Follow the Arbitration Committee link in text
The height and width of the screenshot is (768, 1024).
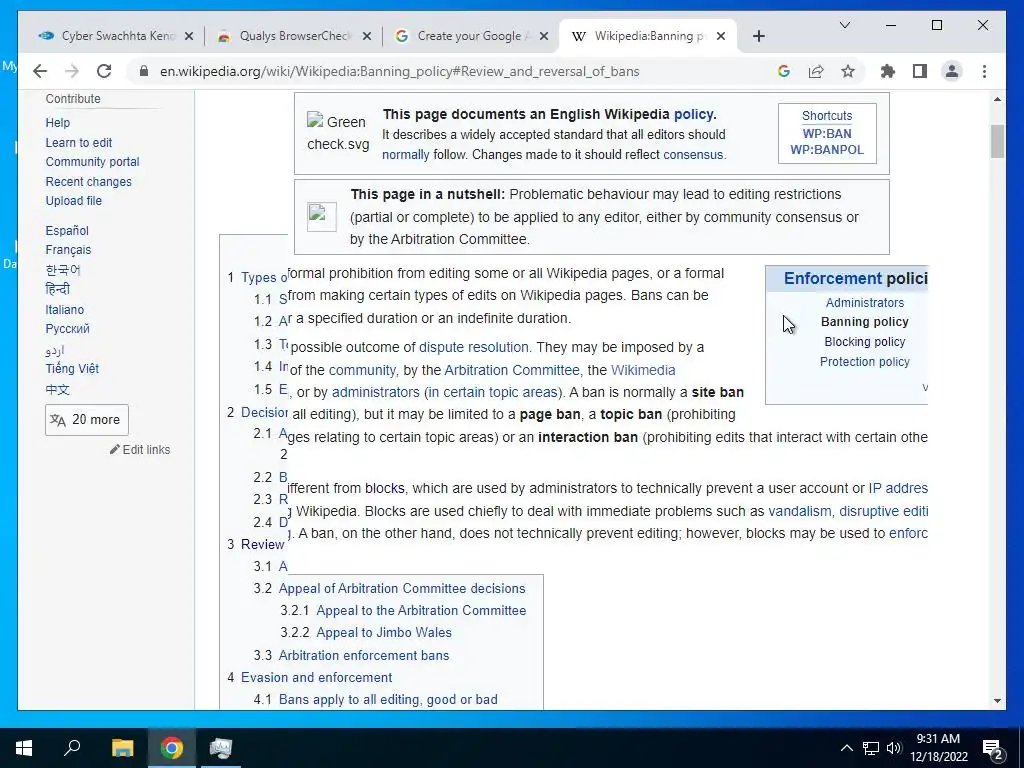[511, 370]
